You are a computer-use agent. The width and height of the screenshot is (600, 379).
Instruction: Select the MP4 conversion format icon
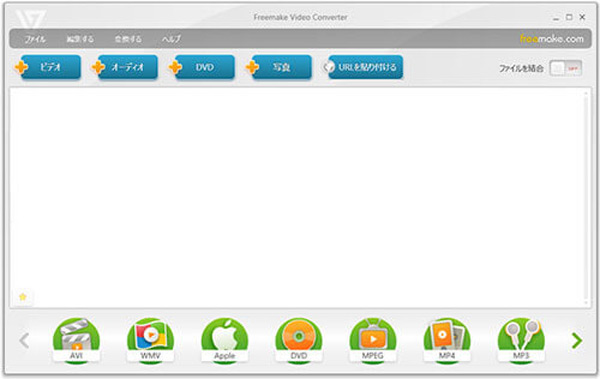click(447, 340)
